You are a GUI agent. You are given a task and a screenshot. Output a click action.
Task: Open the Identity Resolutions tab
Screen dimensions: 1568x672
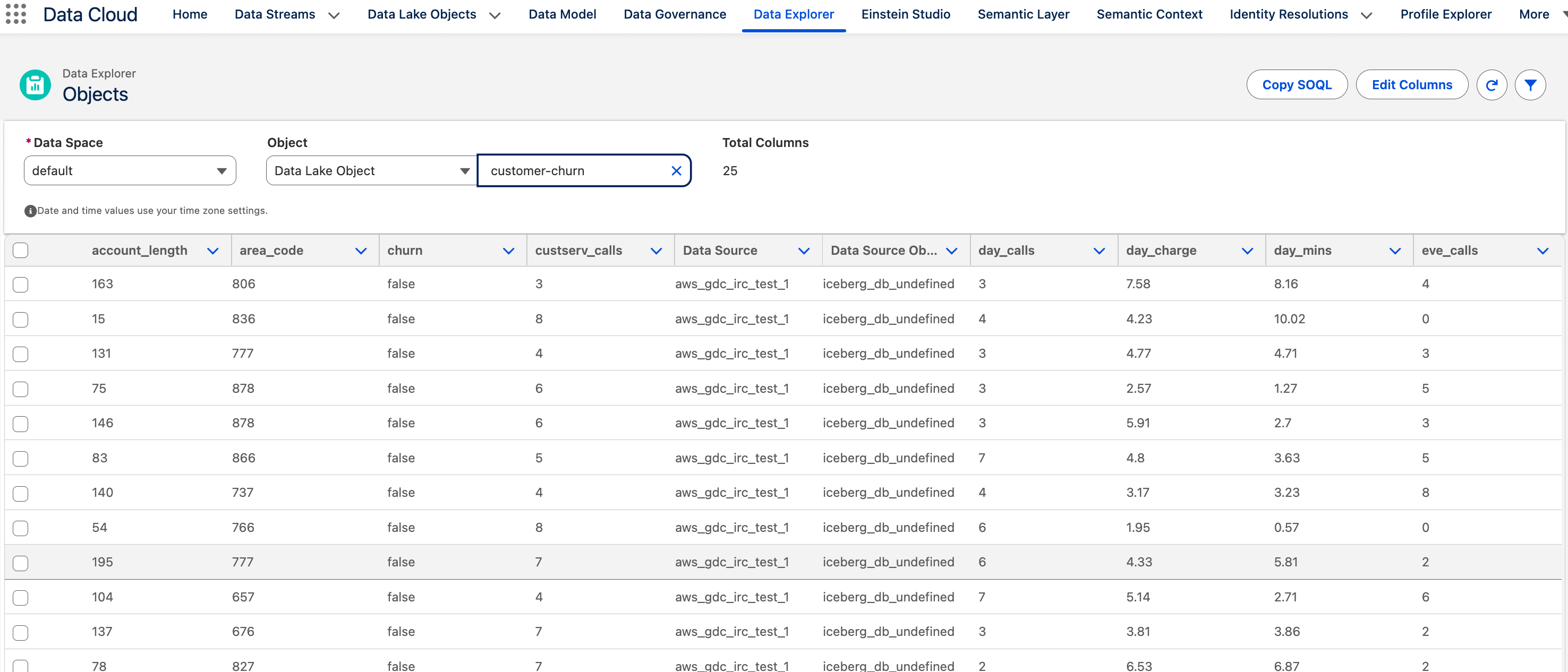click(x=1289, y=14)
